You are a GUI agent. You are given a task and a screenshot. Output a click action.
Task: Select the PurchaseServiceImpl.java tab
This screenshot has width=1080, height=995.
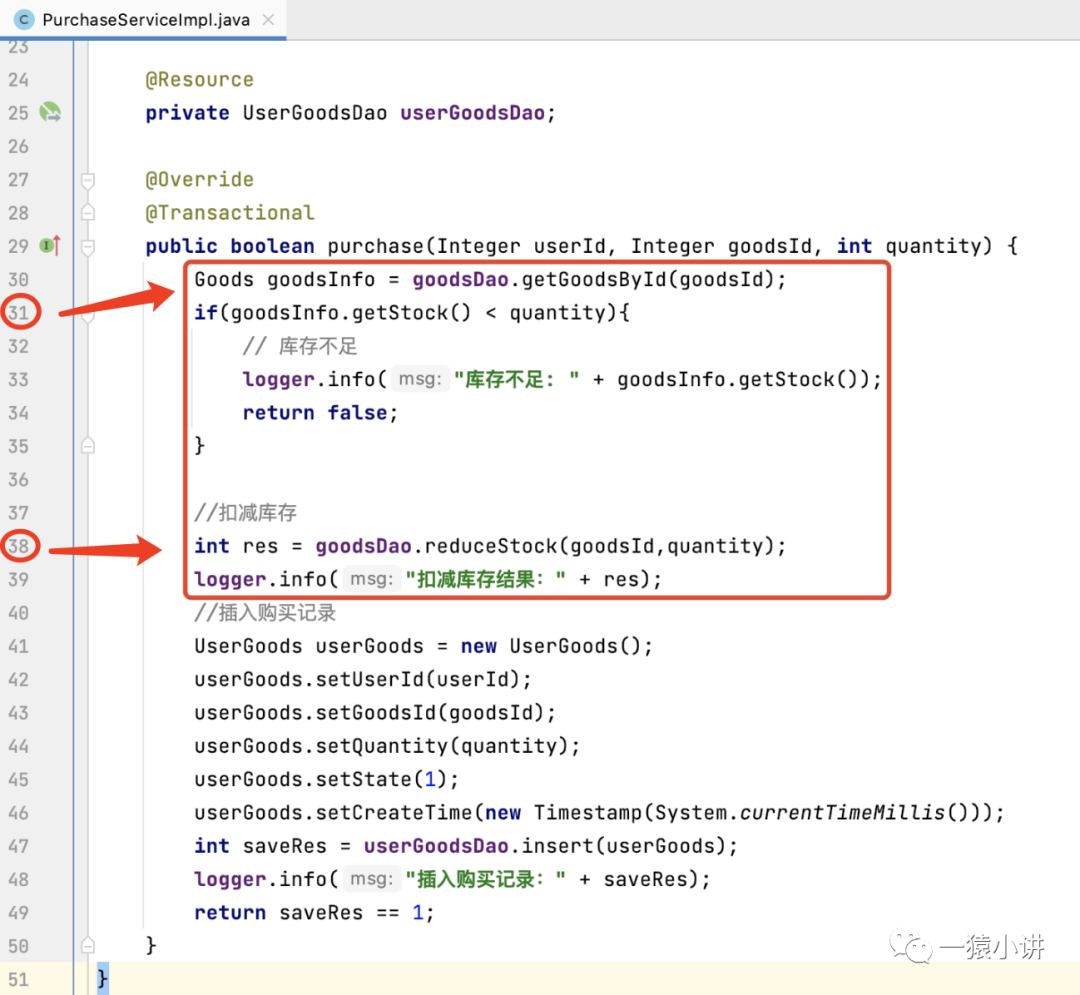[143, 19]
